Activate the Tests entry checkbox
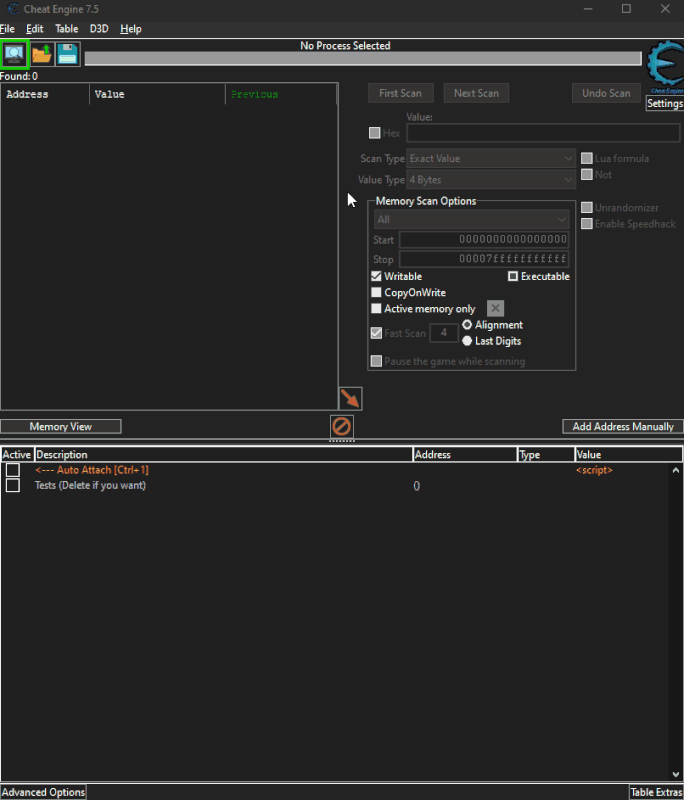 tap(13, 485)
